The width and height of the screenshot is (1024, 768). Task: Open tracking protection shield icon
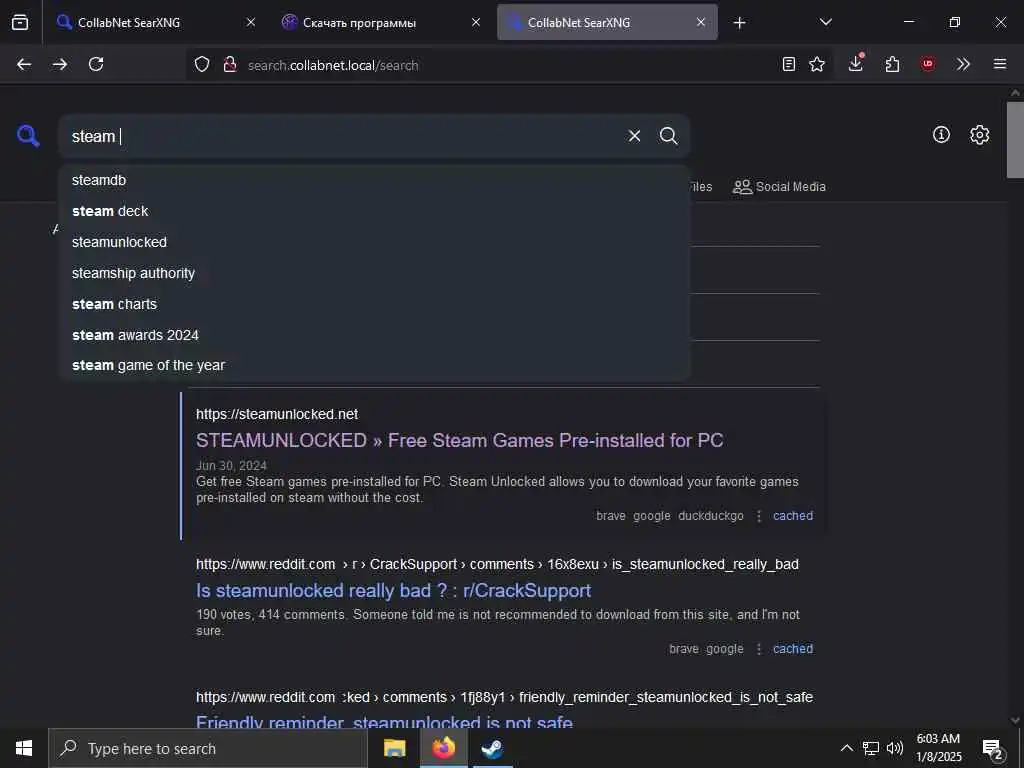pyautogui.click(x=202, y=65)
